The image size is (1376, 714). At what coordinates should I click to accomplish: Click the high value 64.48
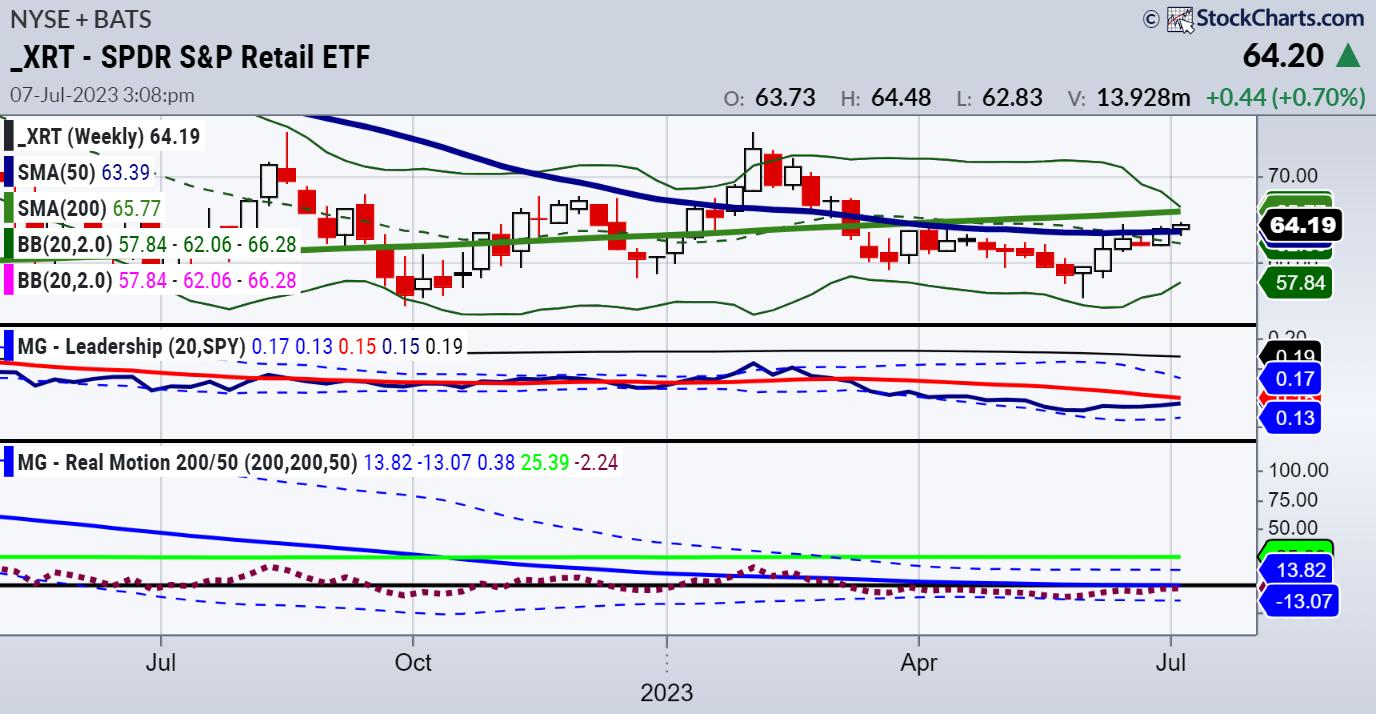tap(900, 97)
